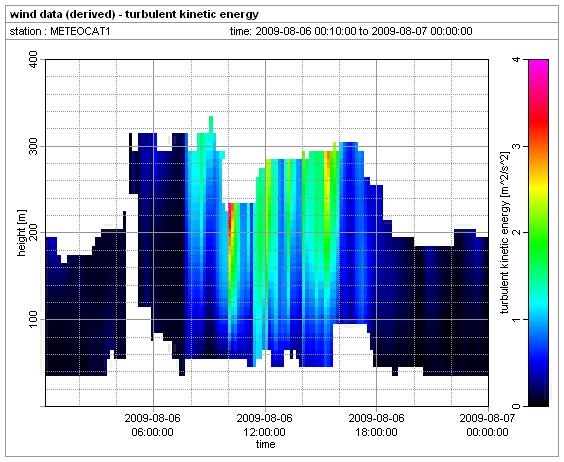Click the title 'wind data (derived) - turbulent kinetic energy'
This screenshot has height=462, width=564.
click(134, 14)
